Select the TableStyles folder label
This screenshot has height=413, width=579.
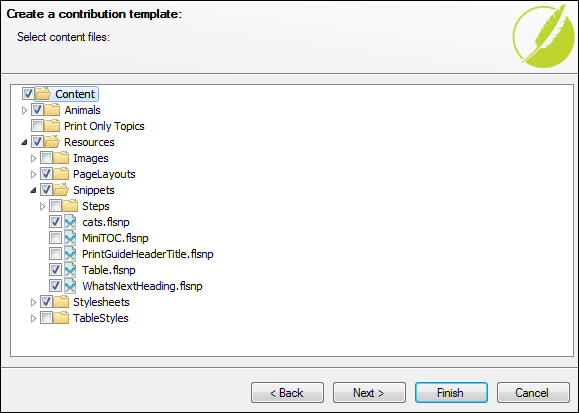(x=100, y=318)
